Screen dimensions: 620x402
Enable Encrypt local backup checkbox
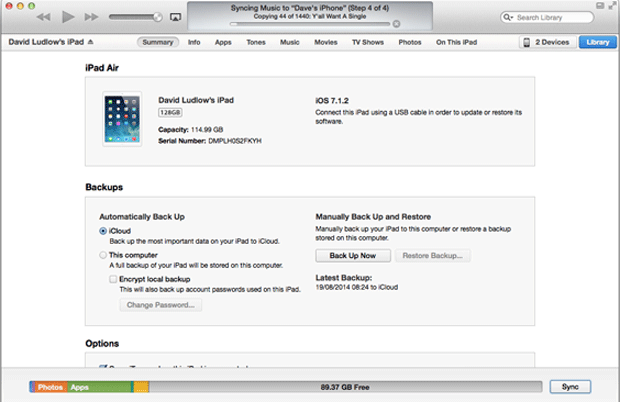point(113,279)
